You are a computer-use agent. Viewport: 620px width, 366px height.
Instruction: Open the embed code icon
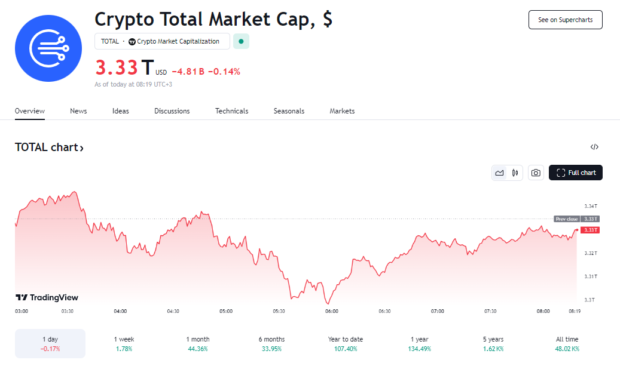pos(594,147)
